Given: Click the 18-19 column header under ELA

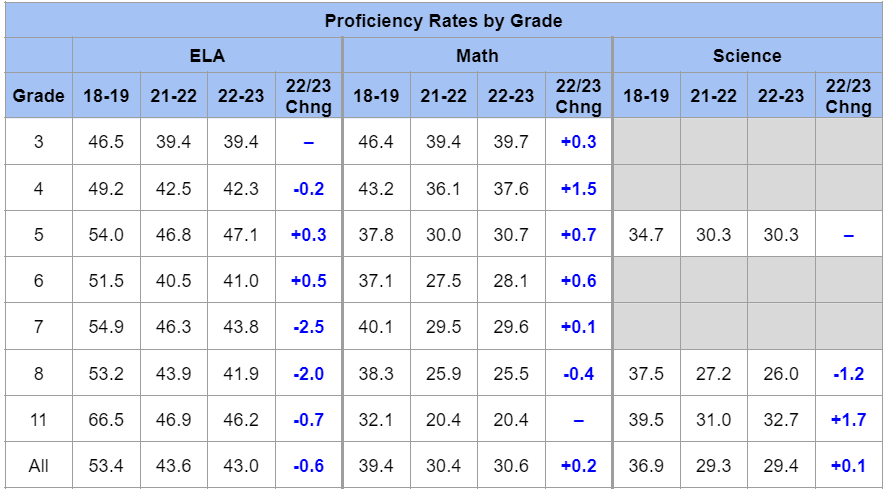Looking at the screenshot, I should (x=106, y=96).
